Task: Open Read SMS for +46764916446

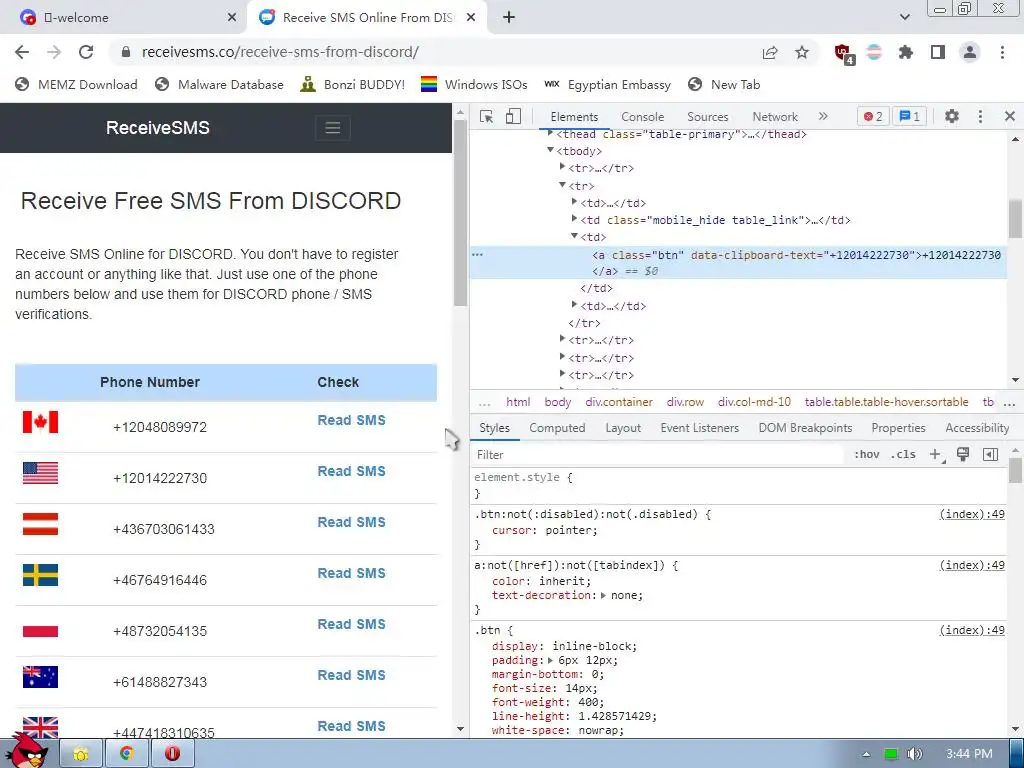Action: (351, 573)
